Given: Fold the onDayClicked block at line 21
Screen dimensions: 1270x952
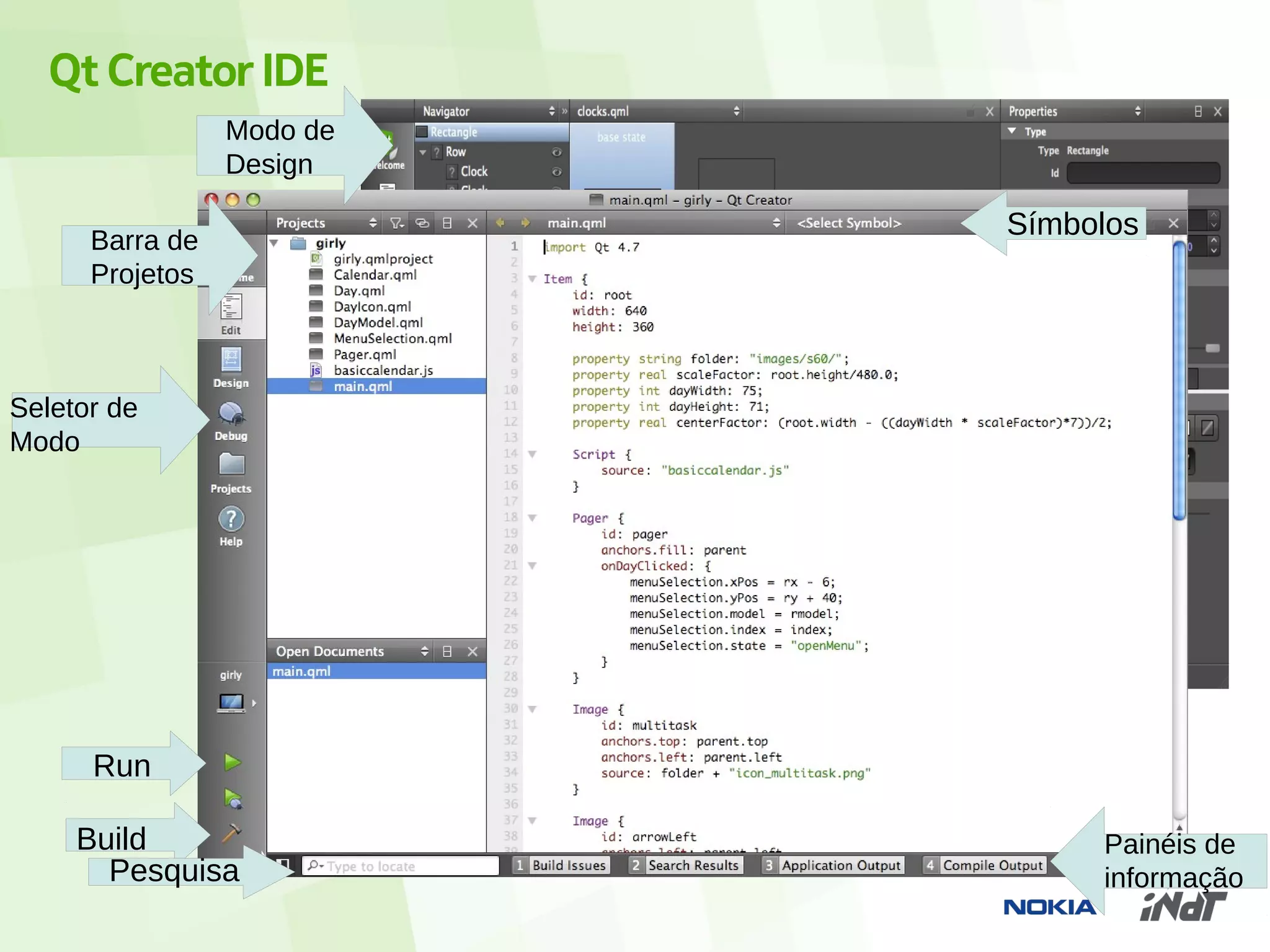Looking at the screenshot, I should [x=532, y=566].
